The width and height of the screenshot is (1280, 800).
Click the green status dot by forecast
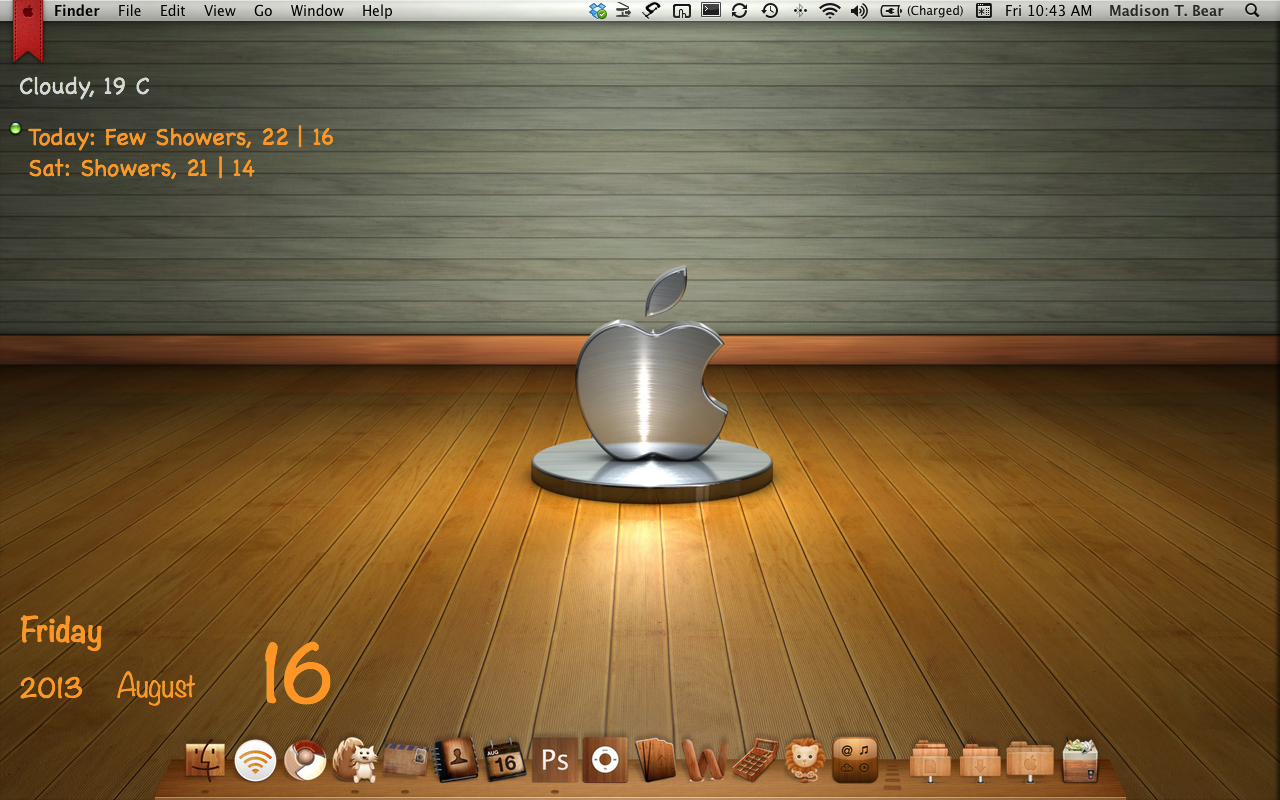pyautogui.click(x=15, y=128)
